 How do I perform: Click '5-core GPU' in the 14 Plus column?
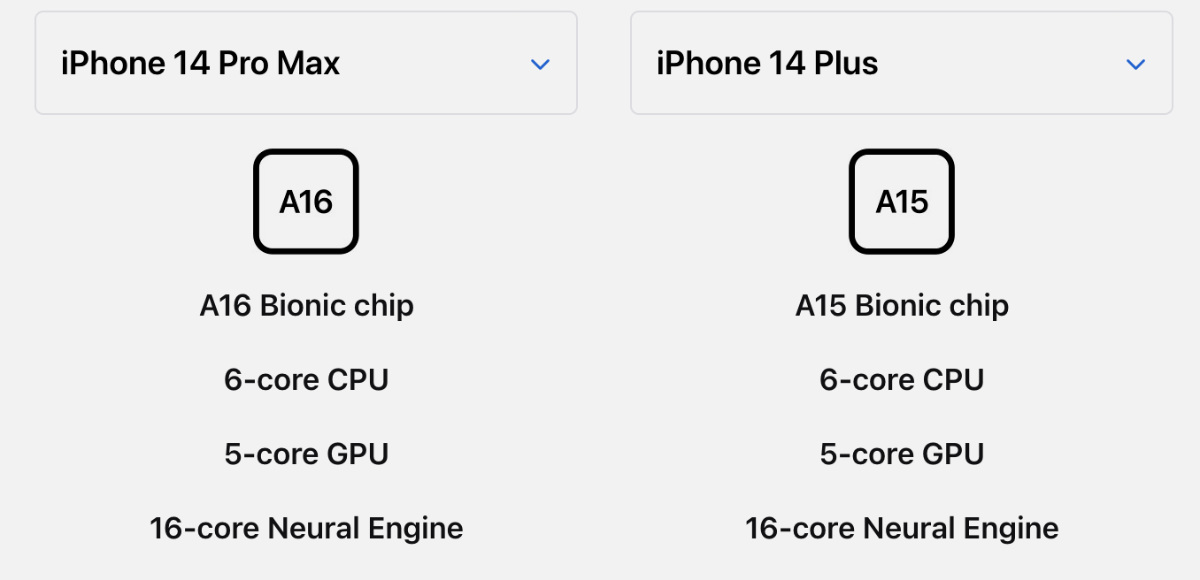901,454
